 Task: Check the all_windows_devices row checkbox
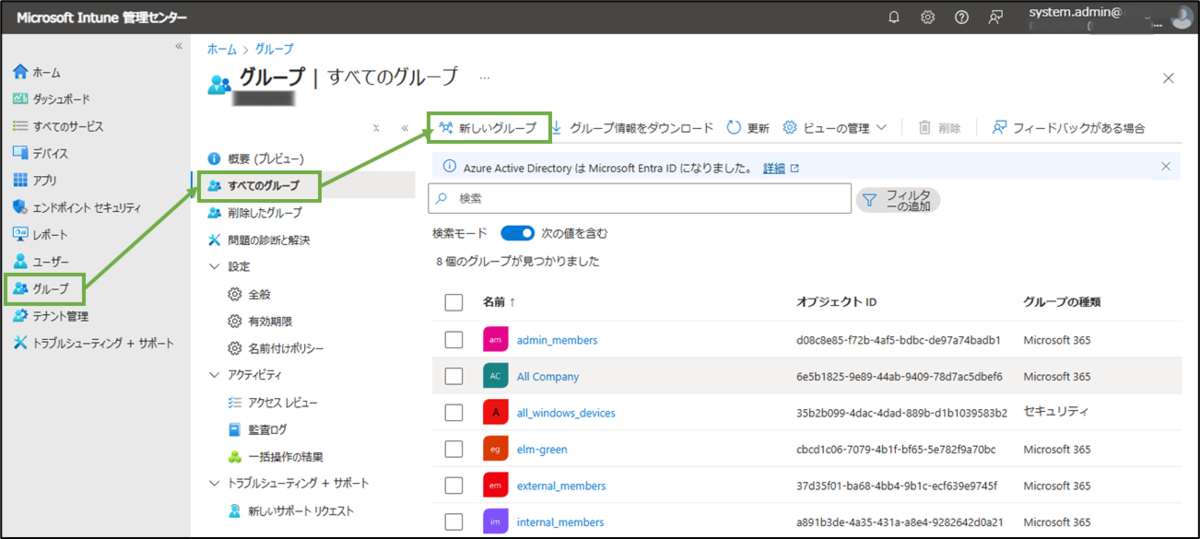pyautogui.click(x=454, y=412)
